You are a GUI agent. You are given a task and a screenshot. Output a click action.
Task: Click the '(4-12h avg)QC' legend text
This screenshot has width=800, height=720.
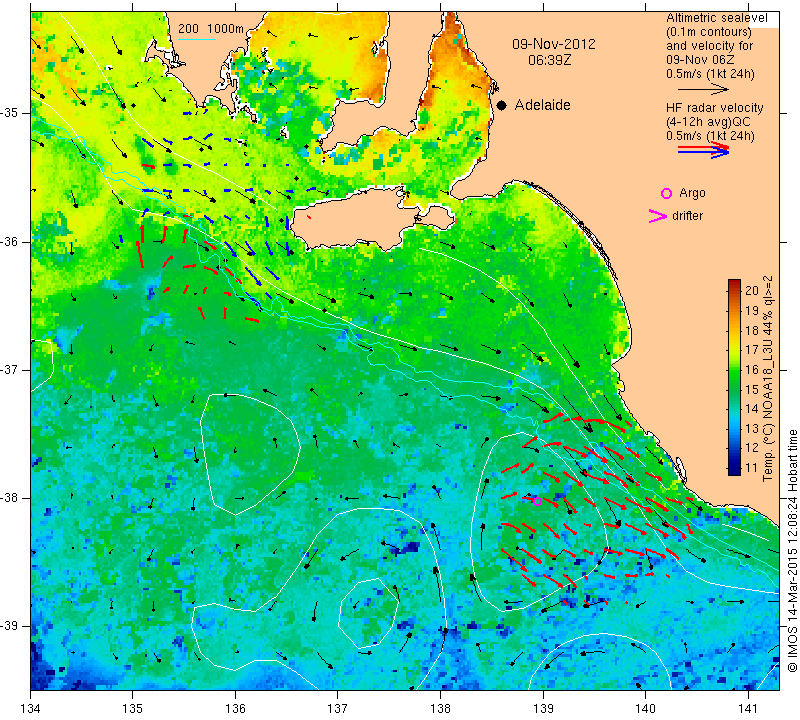point(707,122)
